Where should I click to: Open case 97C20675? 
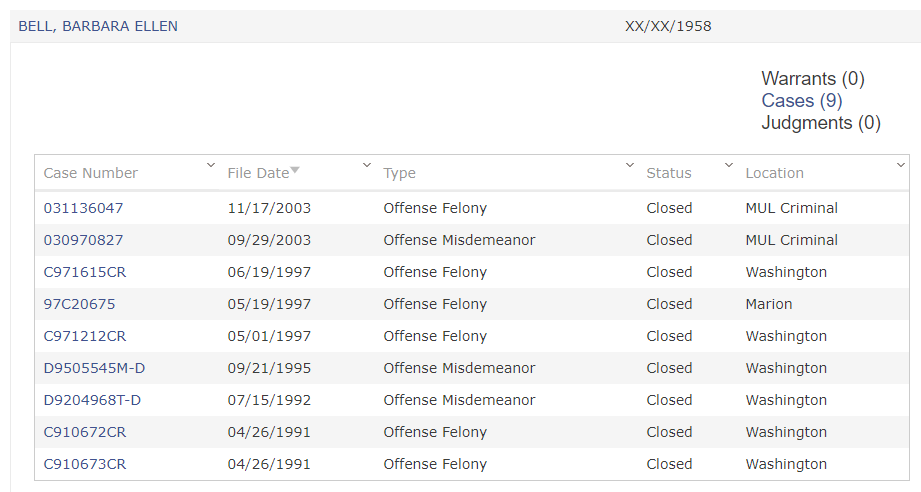[79, 304]
